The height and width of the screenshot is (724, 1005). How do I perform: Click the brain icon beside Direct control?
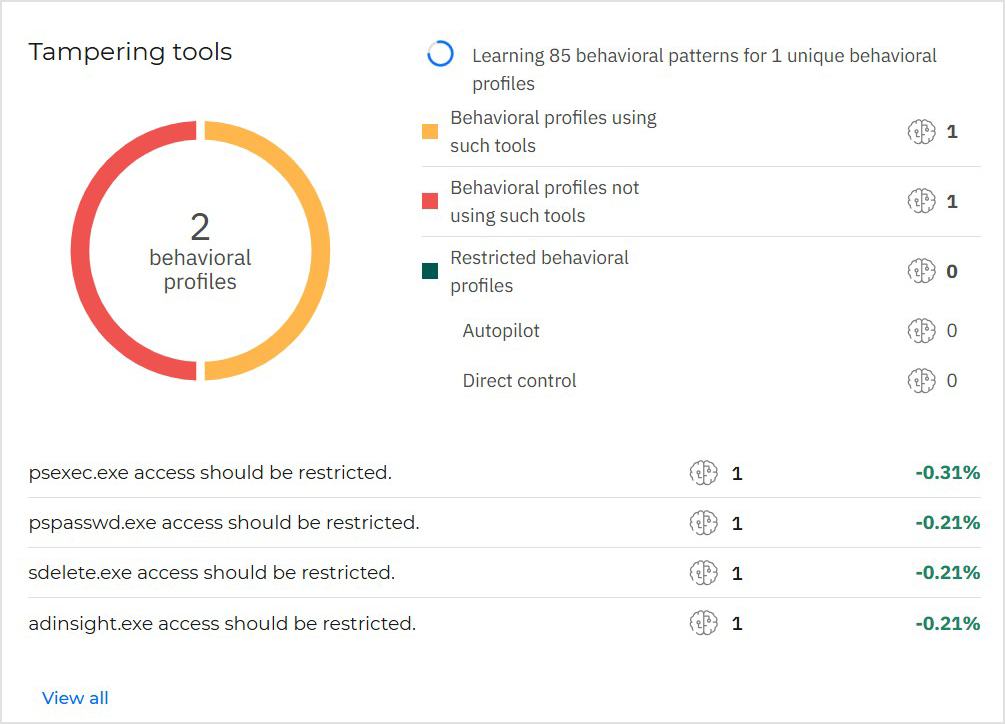[922, 380]
